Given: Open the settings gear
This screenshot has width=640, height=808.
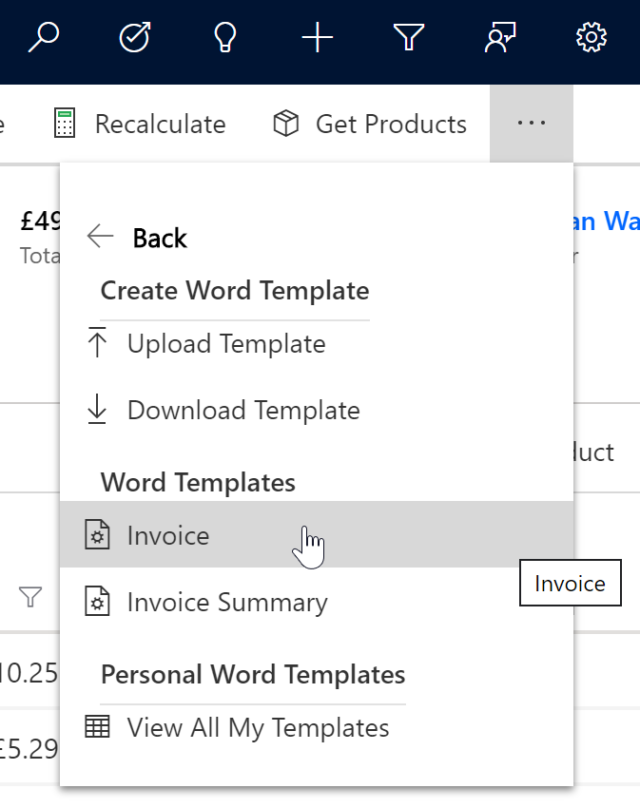Looking at the screenshot, I should pos(590,37).
